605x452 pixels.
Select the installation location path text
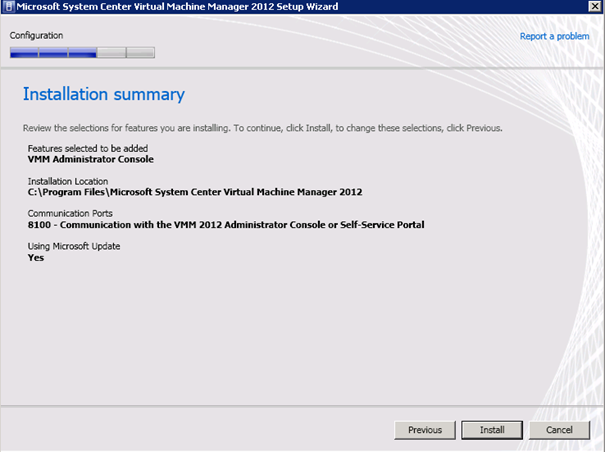pyautogui.click(x=195, y=192)
